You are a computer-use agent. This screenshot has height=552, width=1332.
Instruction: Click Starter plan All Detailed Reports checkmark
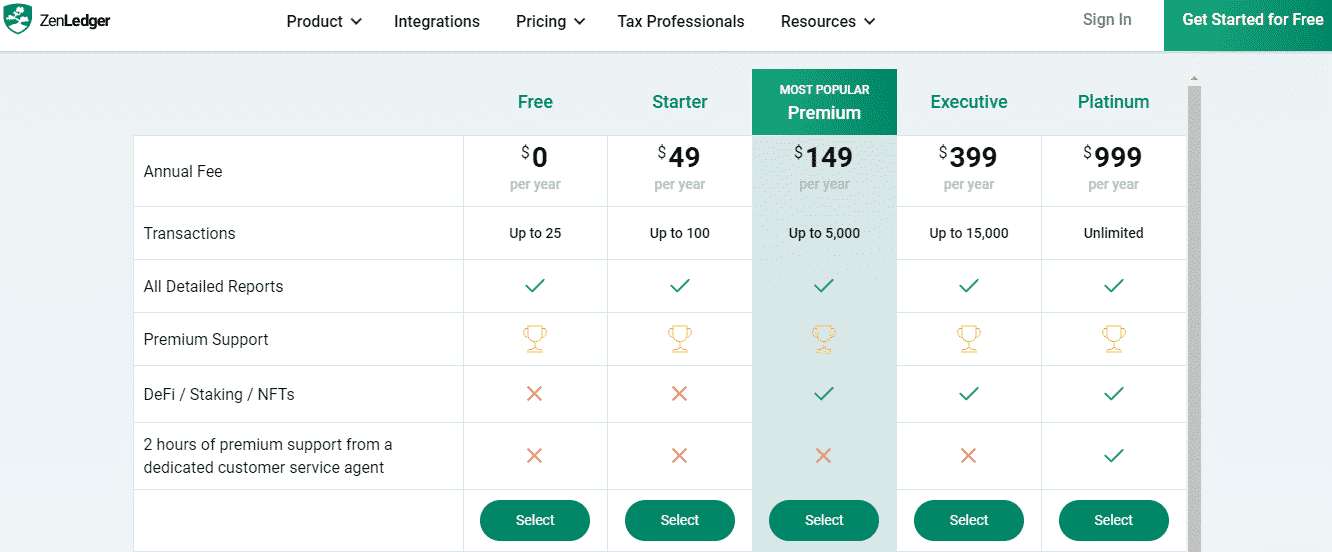coord(680,286)
